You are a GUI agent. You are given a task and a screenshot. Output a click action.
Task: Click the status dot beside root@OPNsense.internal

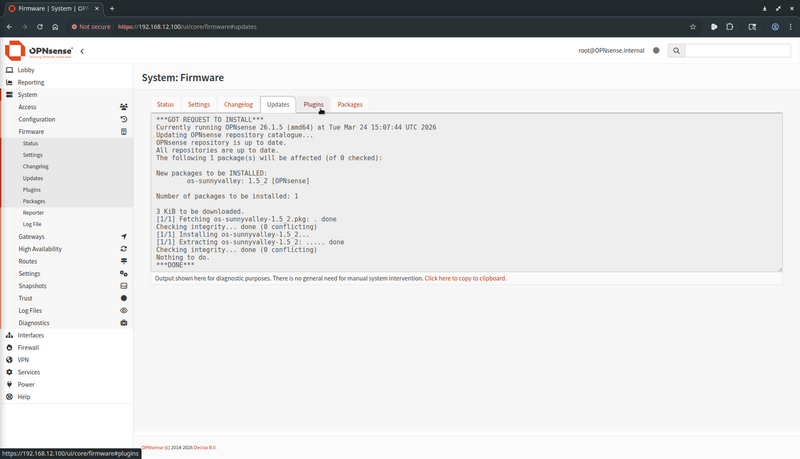coord(656,50)
